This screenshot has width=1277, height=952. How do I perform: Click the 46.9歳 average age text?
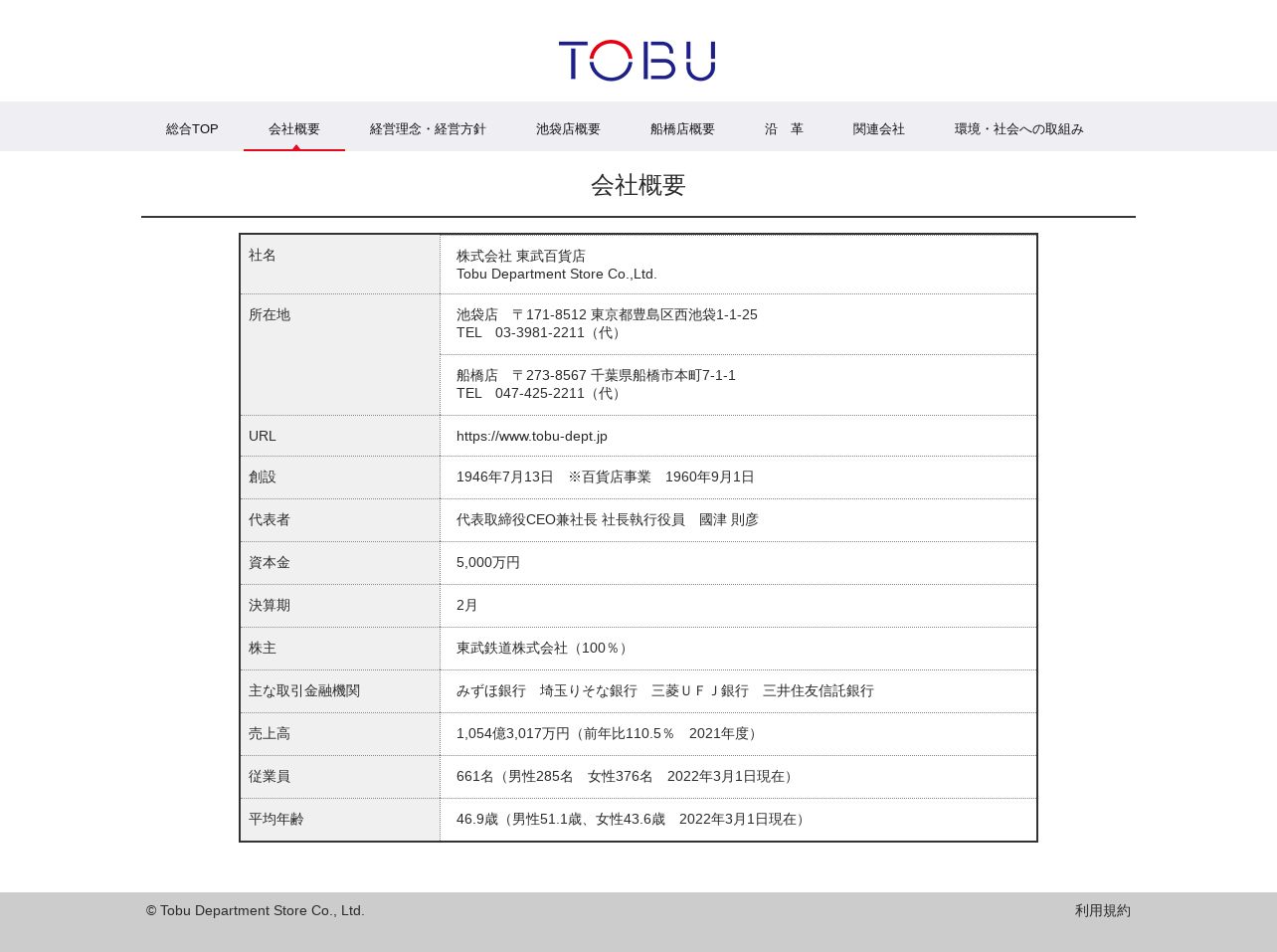[634, 819]
